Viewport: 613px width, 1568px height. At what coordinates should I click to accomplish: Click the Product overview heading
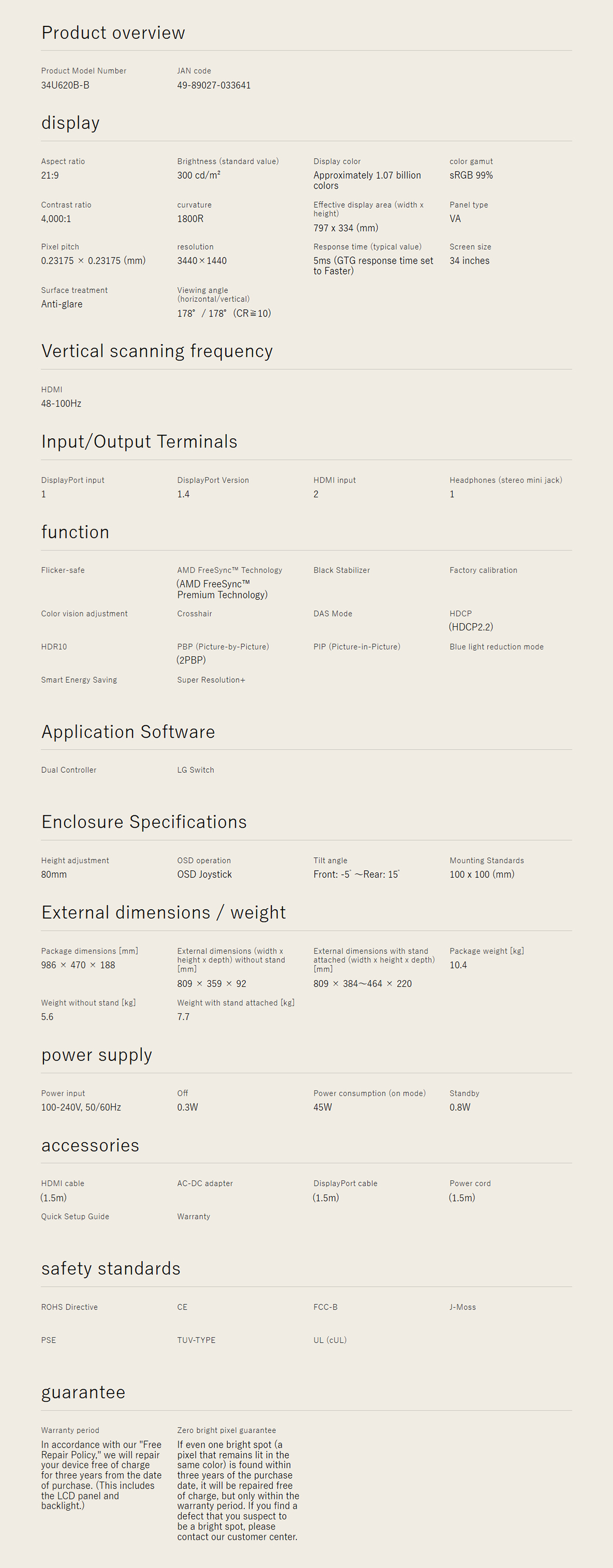[113, 33]
